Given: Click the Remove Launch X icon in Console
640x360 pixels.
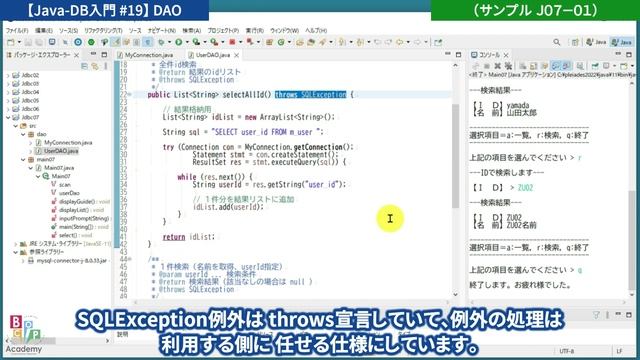Looking at the screenshot, I should [497, 66].
